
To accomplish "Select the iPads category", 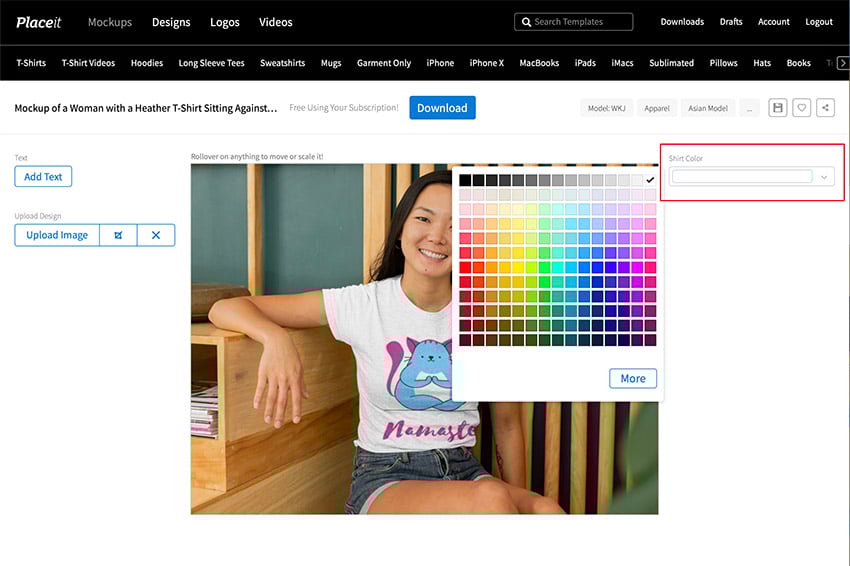I will [x=585, y=63].
